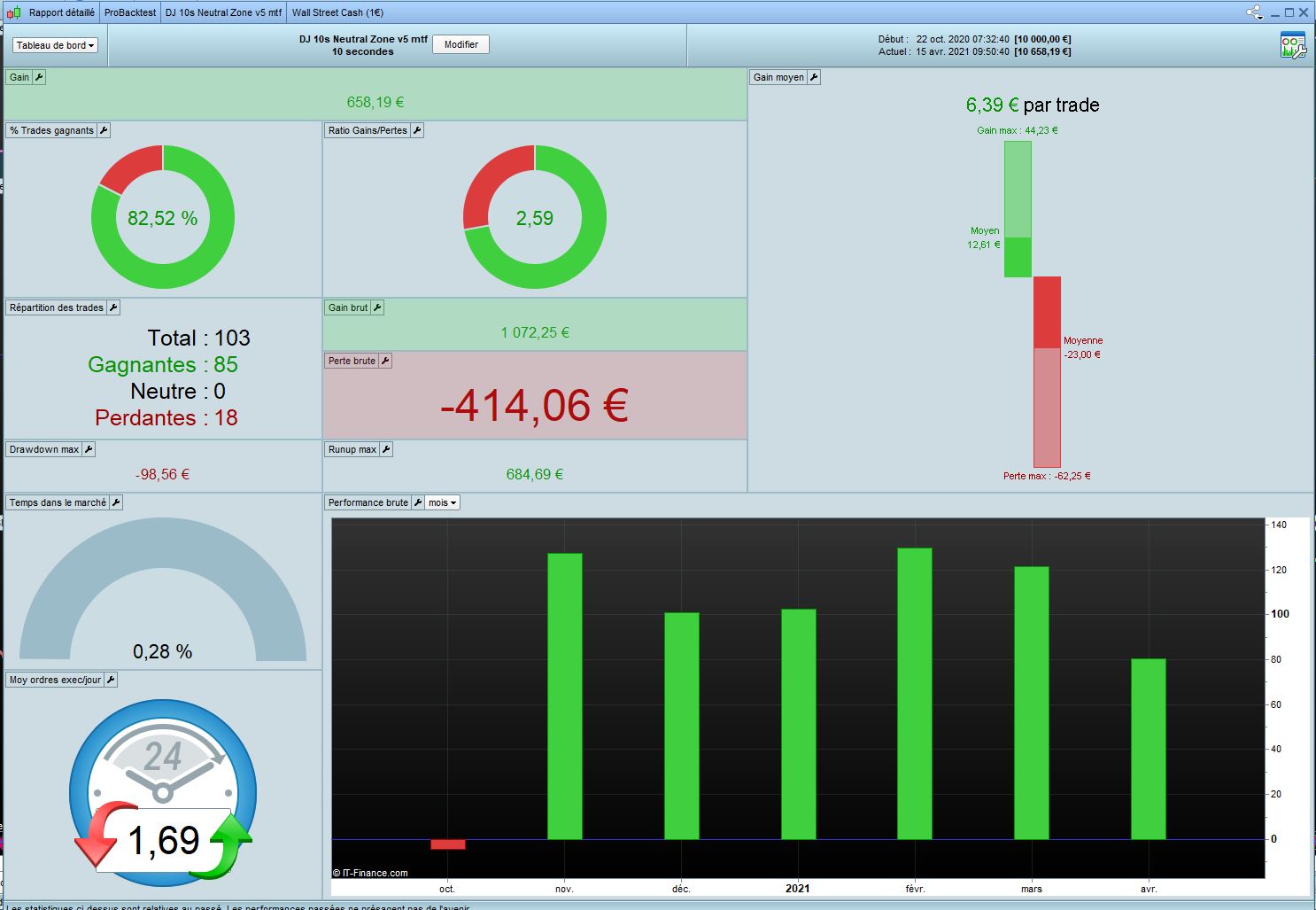Click the wrench beside Perte brute
The image size is (1316, 910).
pyautogui.click(x=385, y=361)
